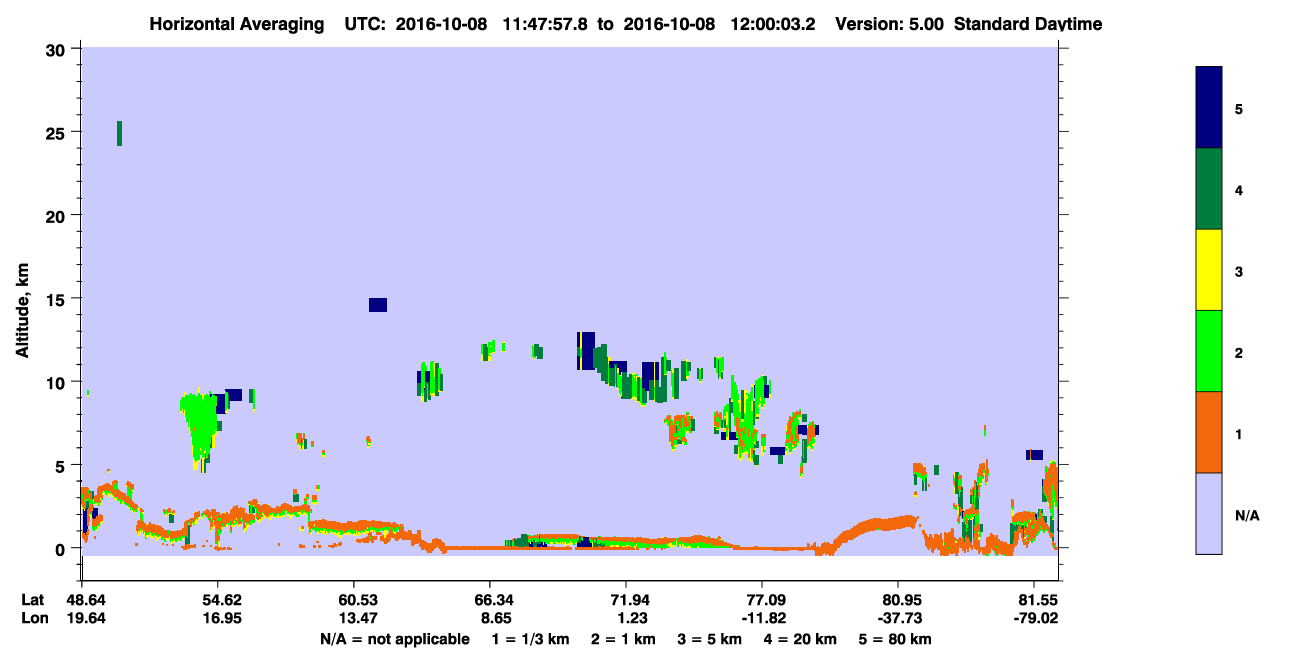Click the 30 km altitude tick label
Viewport: 1300px width, 667px height.
[x=58, y=49]
